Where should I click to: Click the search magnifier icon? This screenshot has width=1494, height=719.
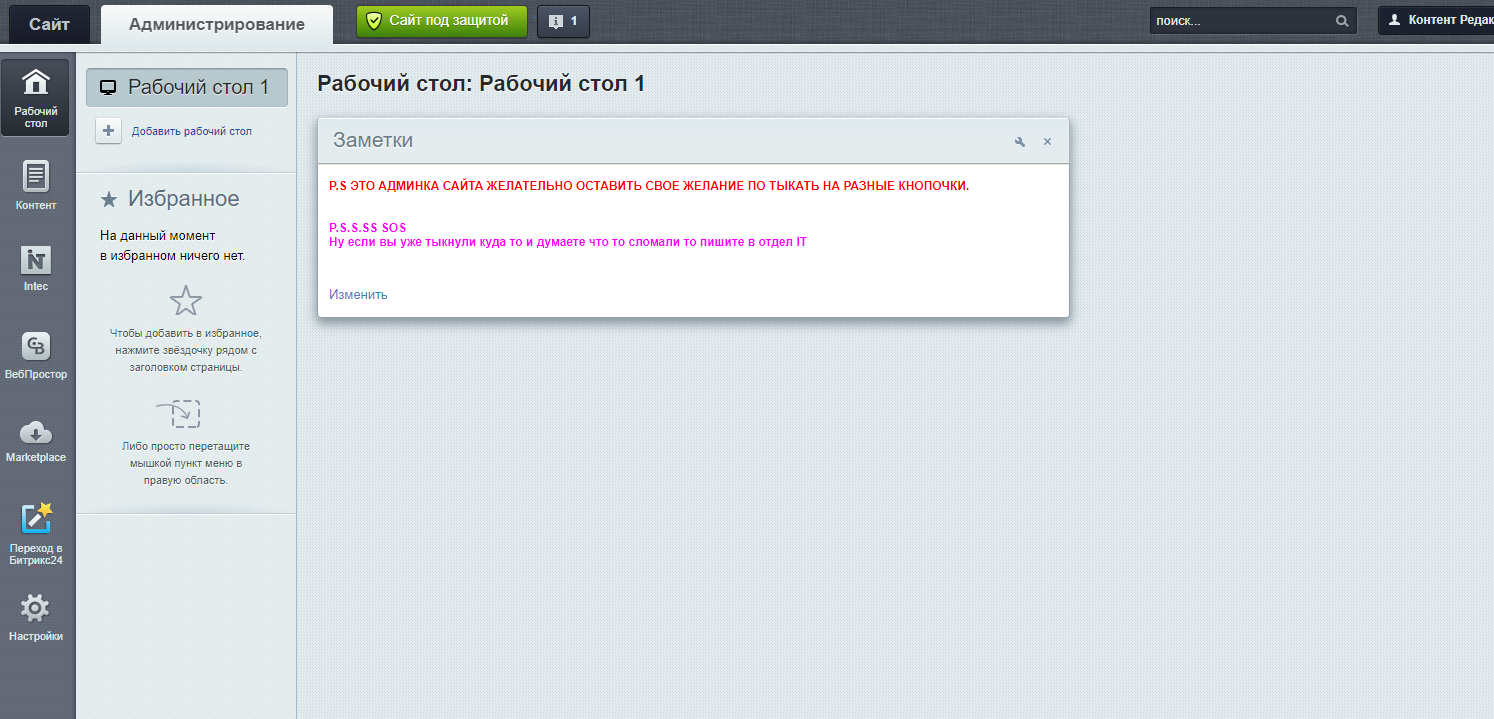point(1342,20)
